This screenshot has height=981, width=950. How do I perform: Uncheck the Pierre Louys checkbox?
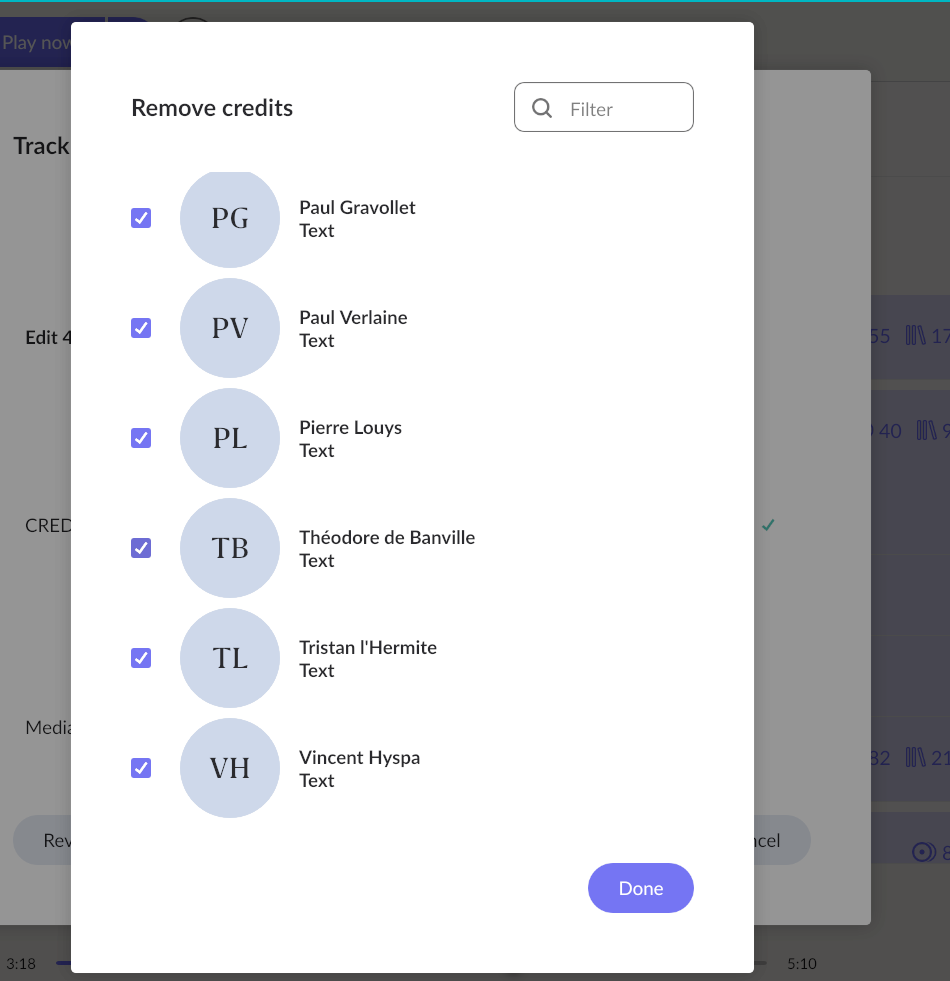(141, 438)
